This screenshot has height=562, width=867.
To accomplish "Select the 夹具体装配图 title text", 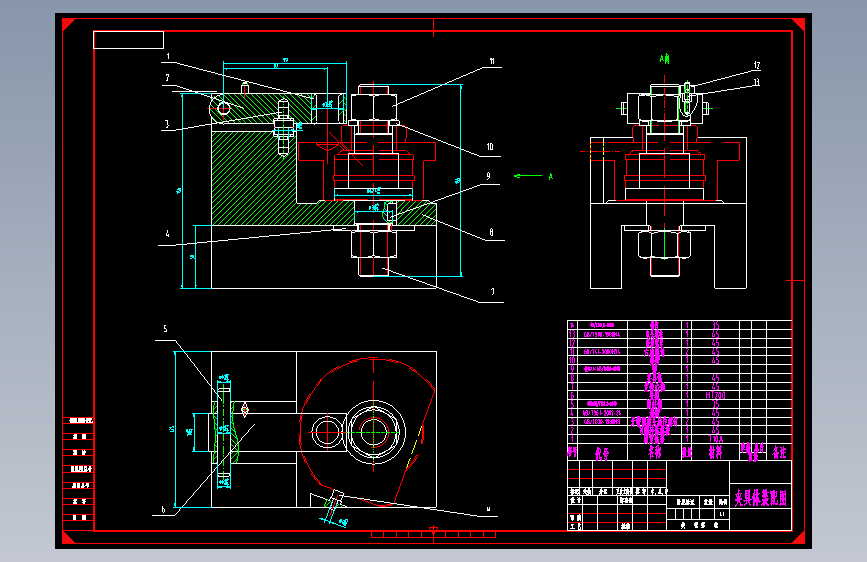I will [760, 498].
